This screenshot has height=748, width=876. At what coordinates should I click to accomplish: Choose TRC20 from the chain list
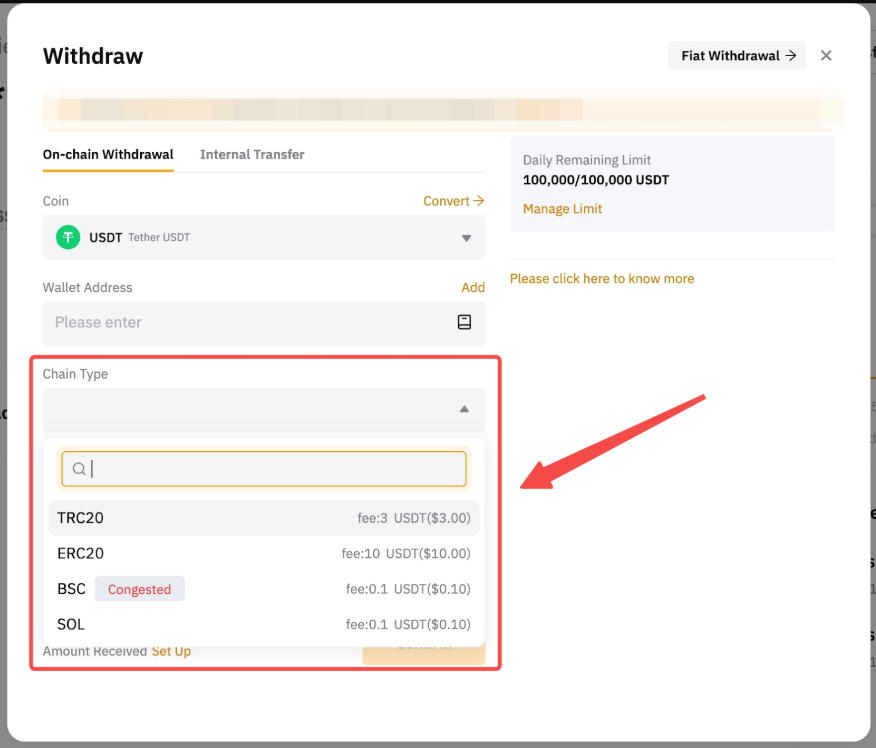80,518
